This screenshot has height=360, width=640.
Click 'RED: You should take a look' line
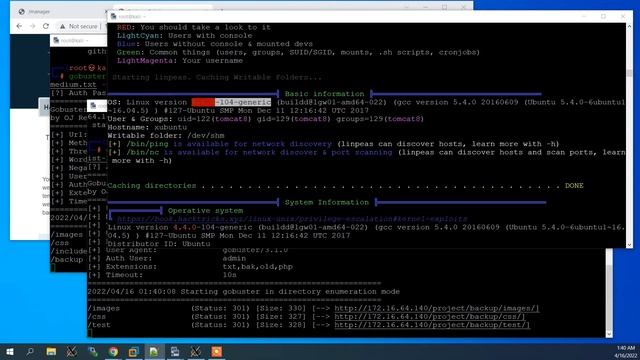pos(193,27)
